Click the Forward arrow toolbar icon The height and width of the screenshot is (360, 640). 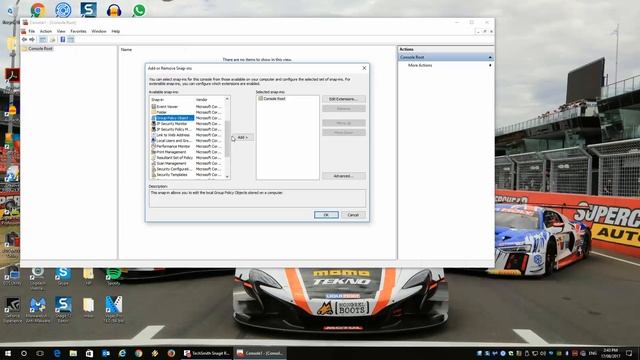pyautogui.click(x=32, y=40)
